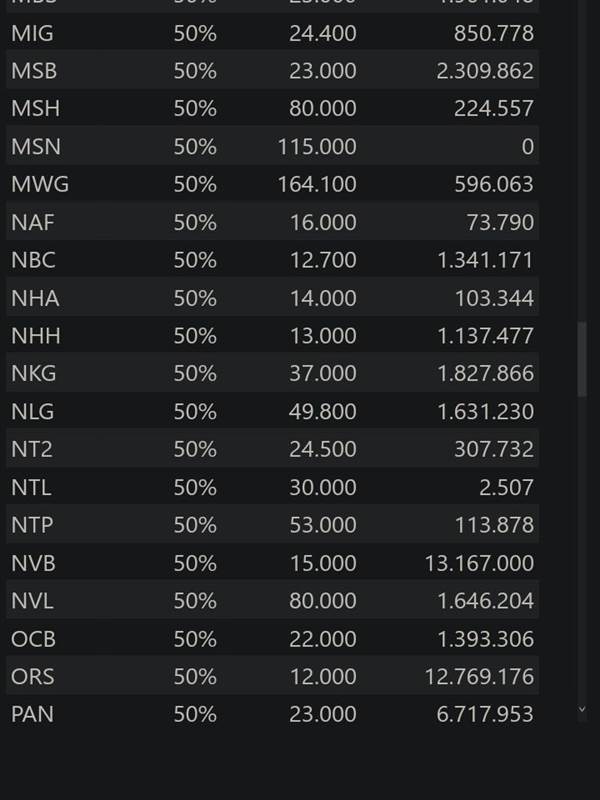Click the scrollbar down arrow
Image resolution: width=600 pixels, height=800 pixels.
(582, 710)
